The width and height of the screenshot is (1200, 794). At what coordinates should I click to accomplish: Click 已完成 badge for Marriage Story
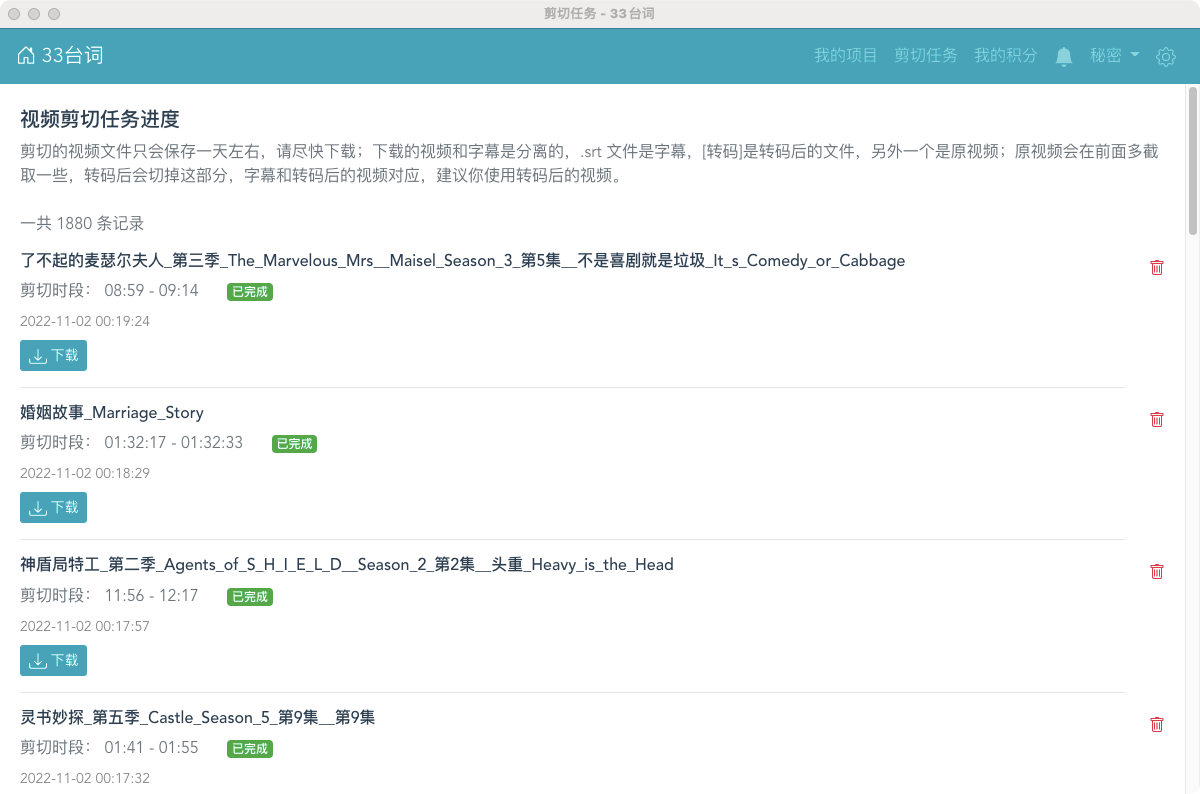[x=294, y=444]
